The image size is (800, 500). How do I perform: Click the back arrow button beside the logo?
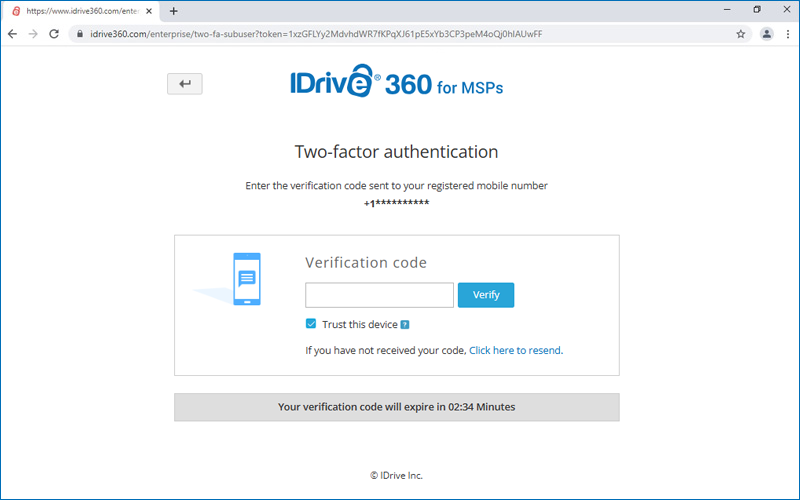(x=185, y=84)
